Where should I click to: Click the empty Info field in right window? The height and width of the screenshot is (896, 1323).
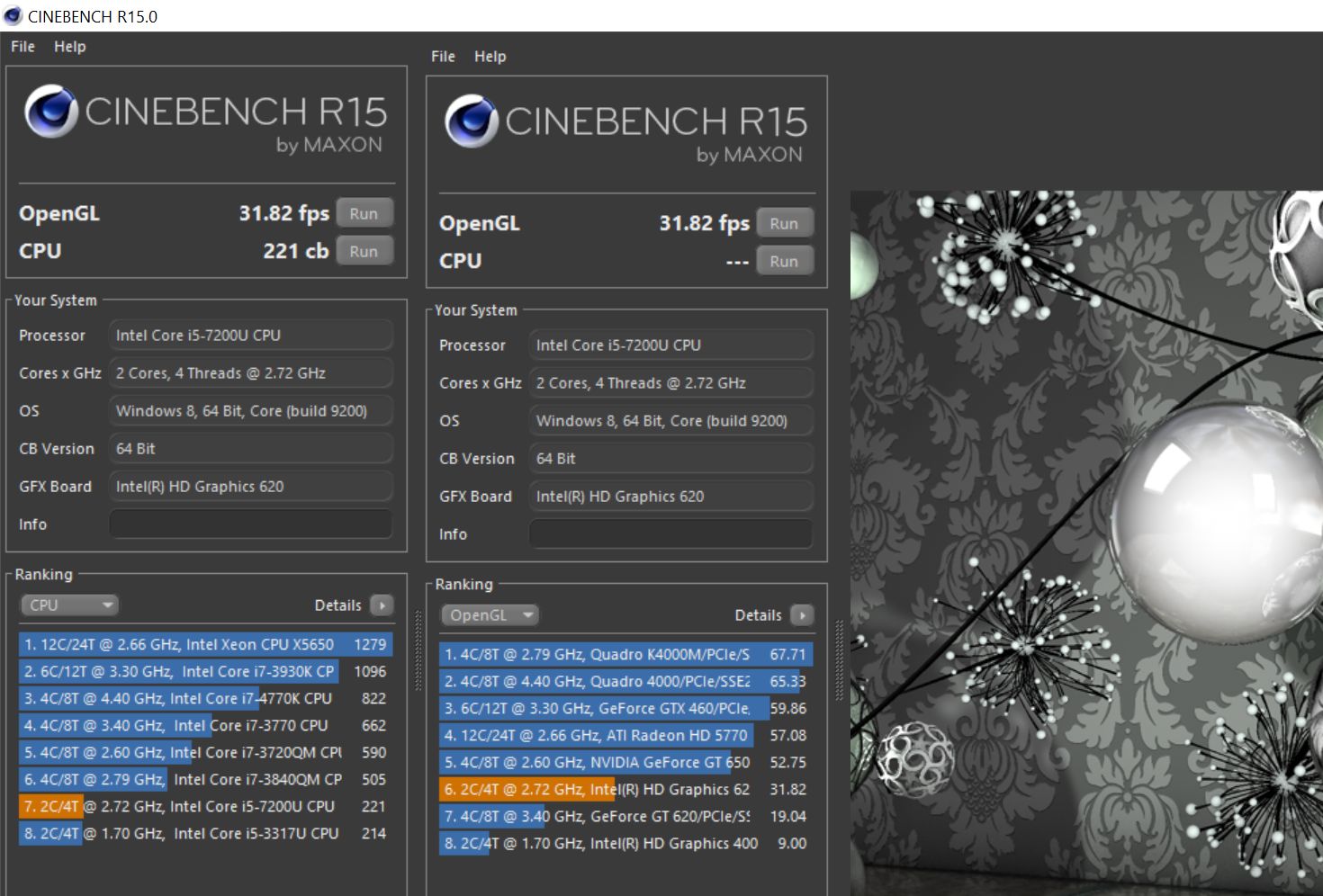point(671,534)
